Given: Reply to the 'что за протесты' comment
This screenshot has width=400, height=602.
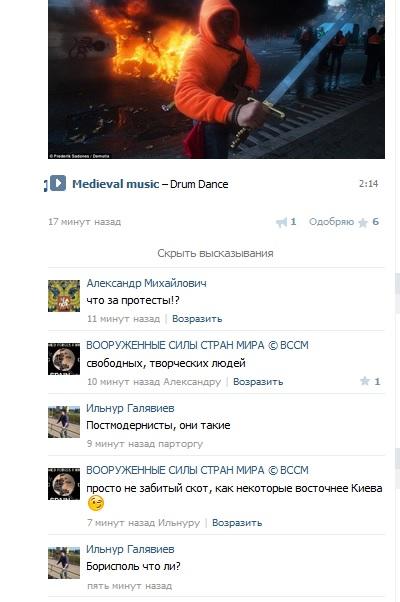Looking at the screenshot, I should pos(197,319).
